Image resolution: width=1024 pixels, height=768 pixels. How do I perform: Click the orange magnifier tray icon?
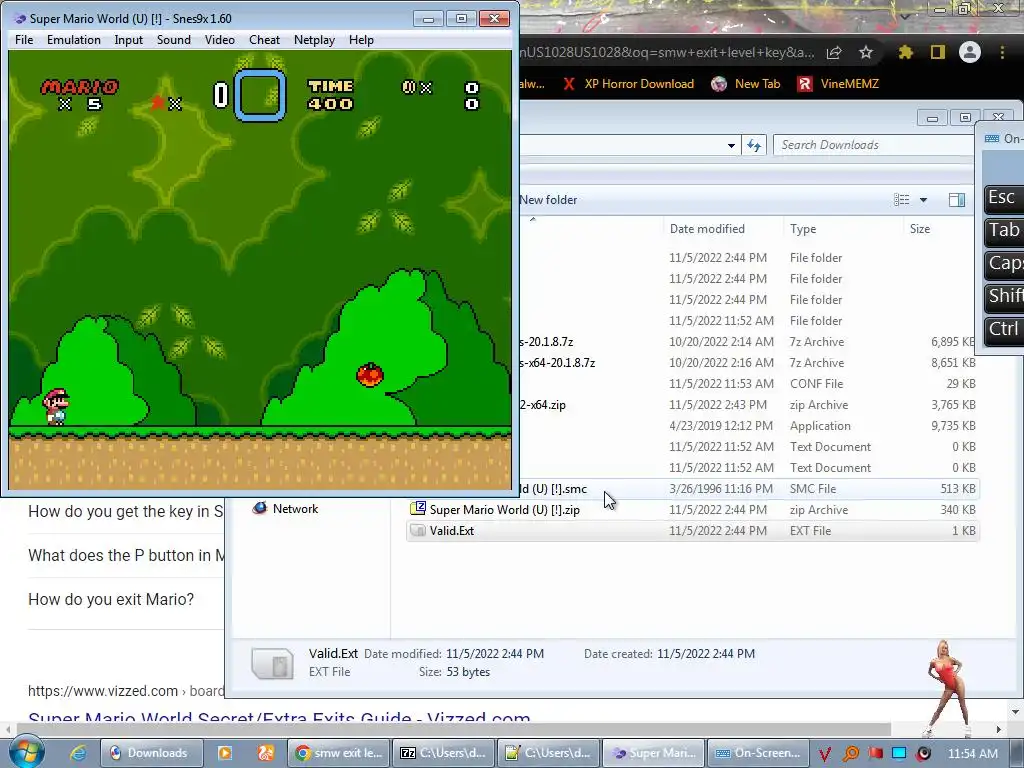[x=850, y=754]
